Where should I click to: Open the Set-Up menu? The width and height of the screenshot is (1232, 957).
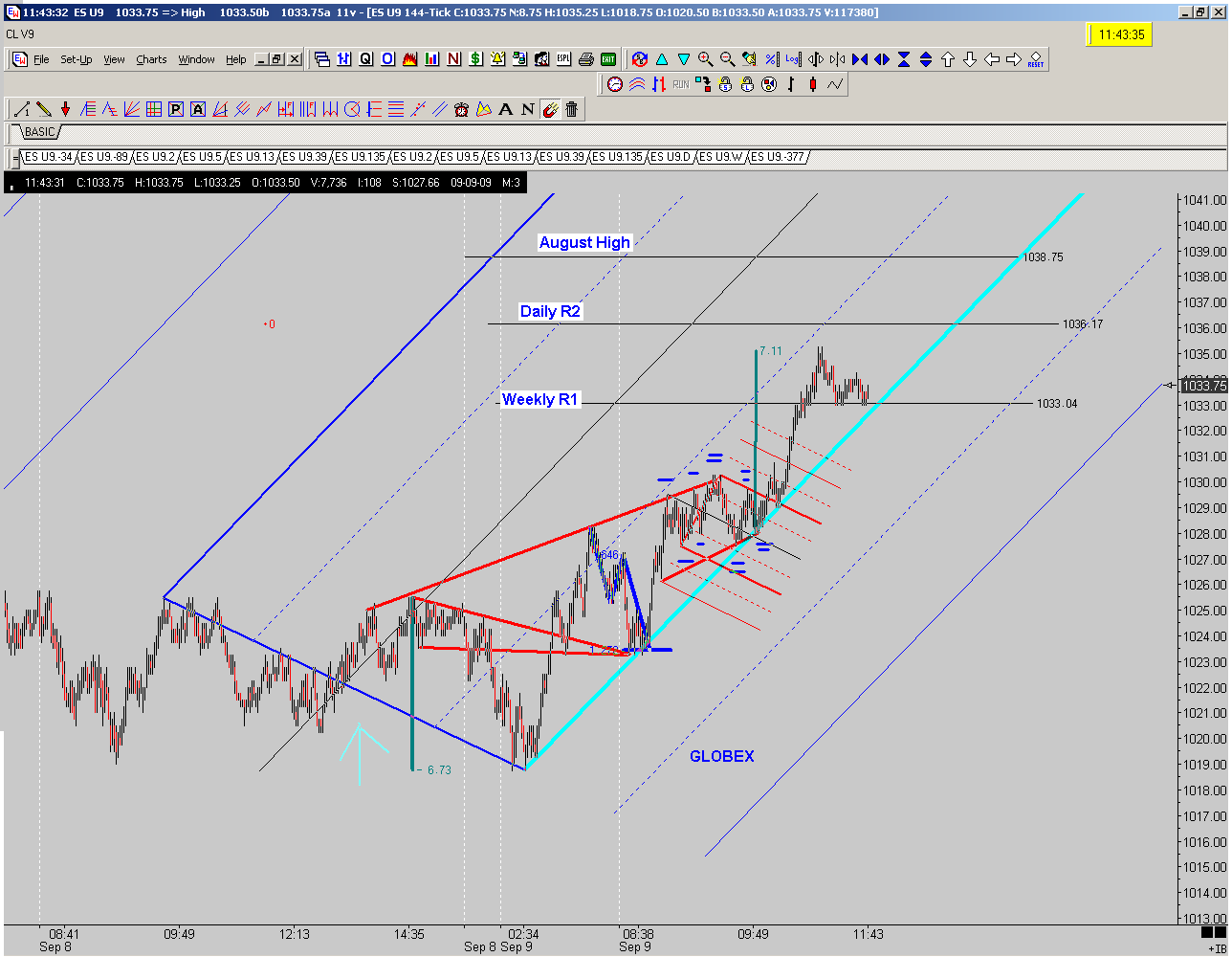[77, 59]
